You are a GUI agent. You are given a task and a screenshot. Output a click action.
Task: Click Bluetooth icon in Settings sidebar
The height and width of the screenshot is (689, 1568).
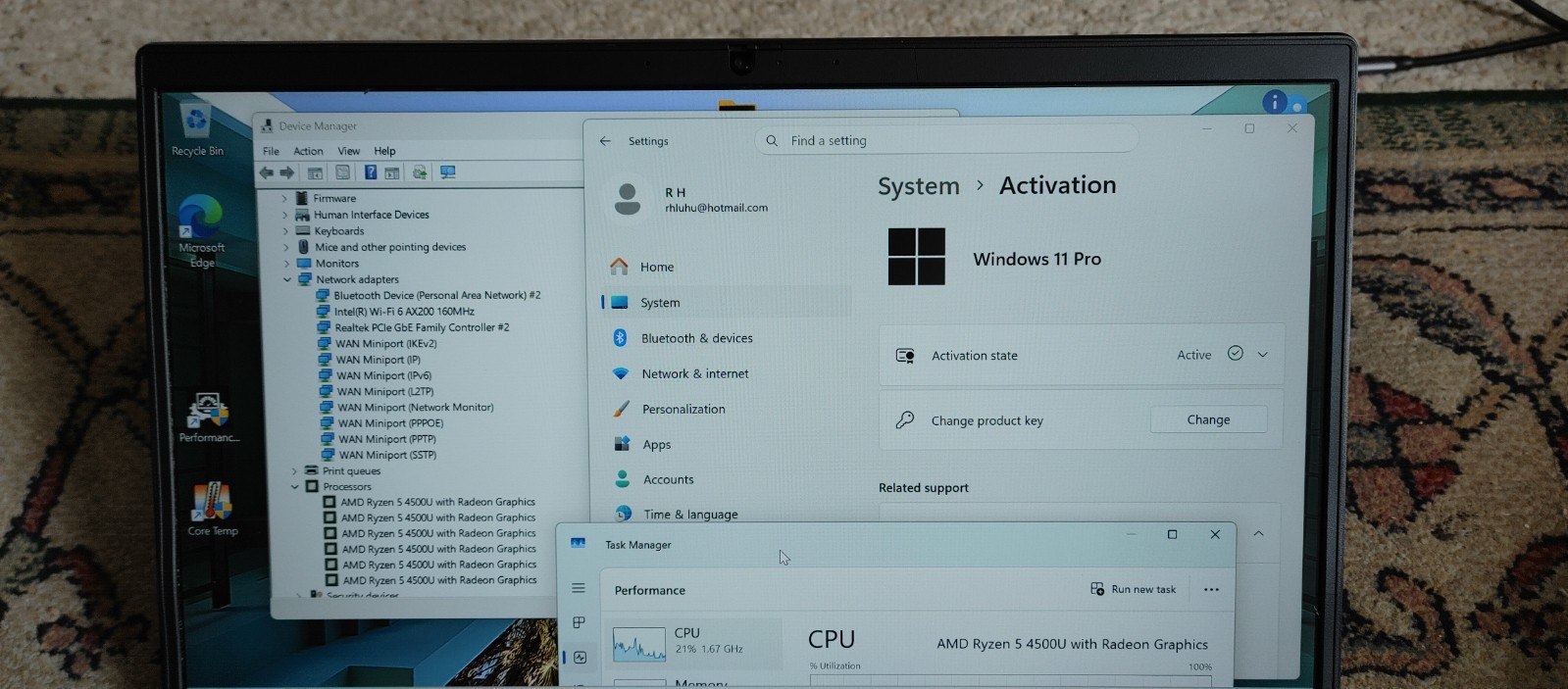[x=620, y=338]
